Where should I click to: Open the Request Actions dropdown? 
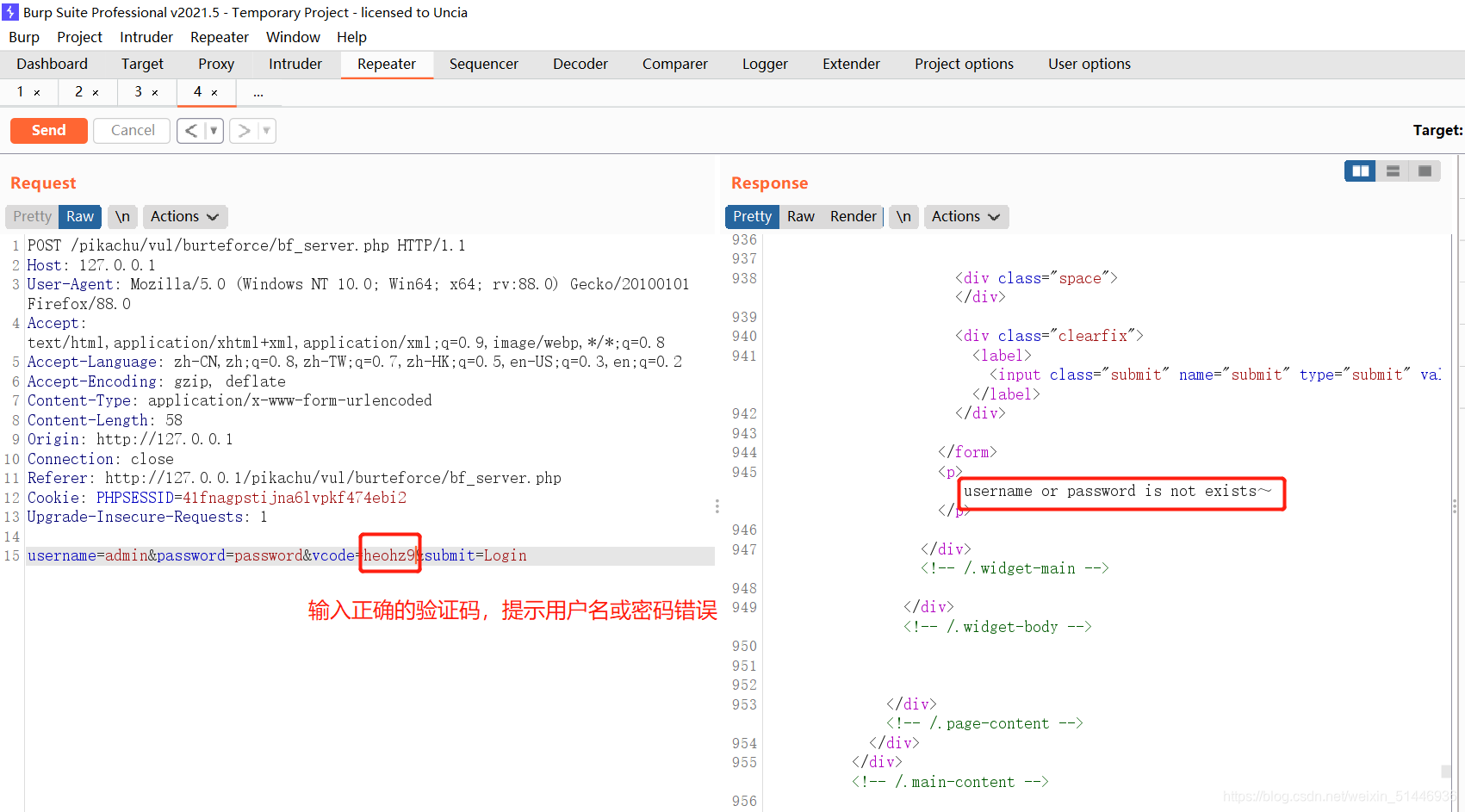[184, 217]
